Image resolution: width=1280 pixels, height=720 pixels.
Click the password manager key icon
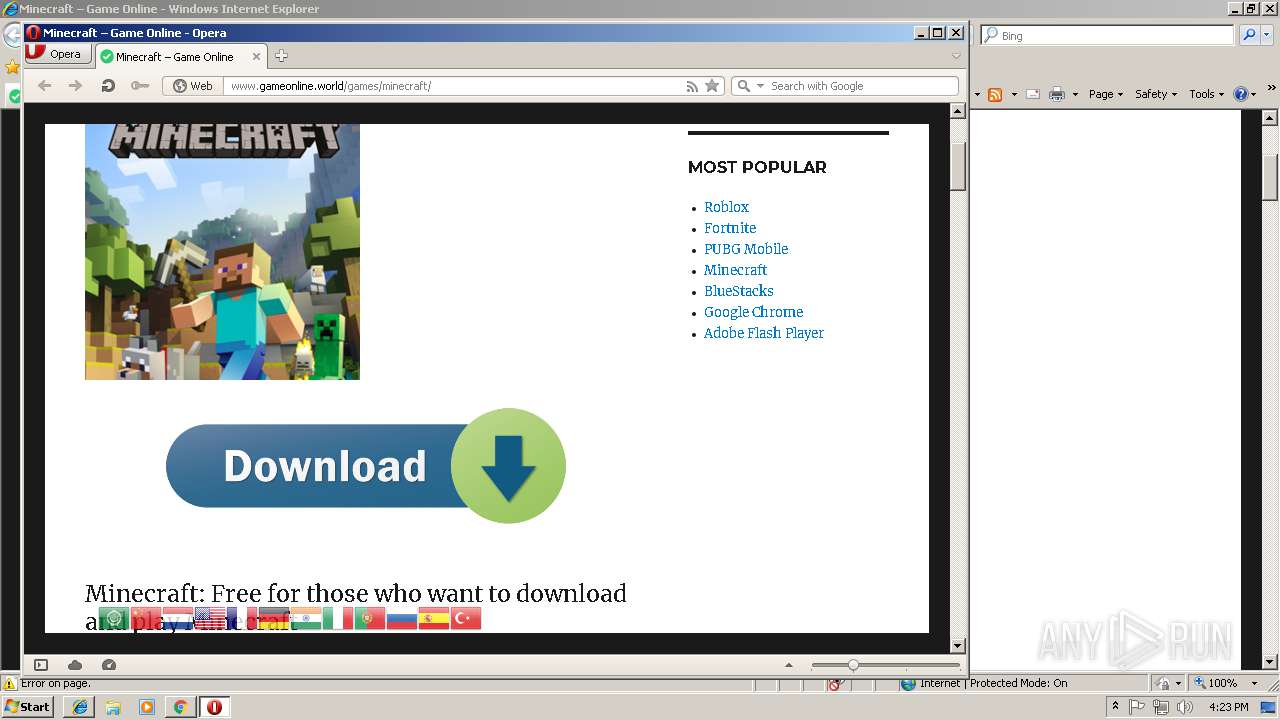[x=139, y=86]
